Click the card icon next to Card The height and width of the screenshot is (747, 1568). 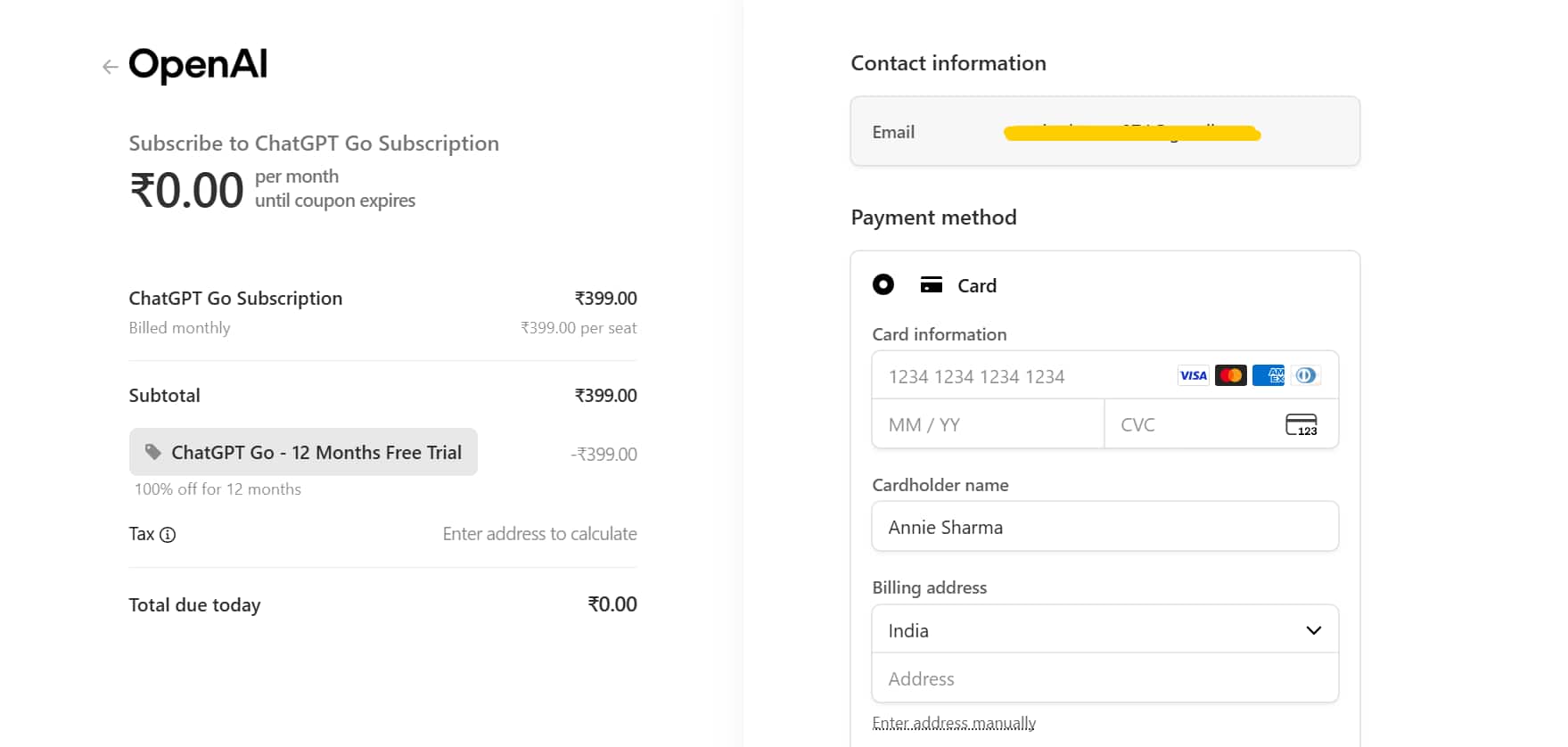[x=932, y=285]
